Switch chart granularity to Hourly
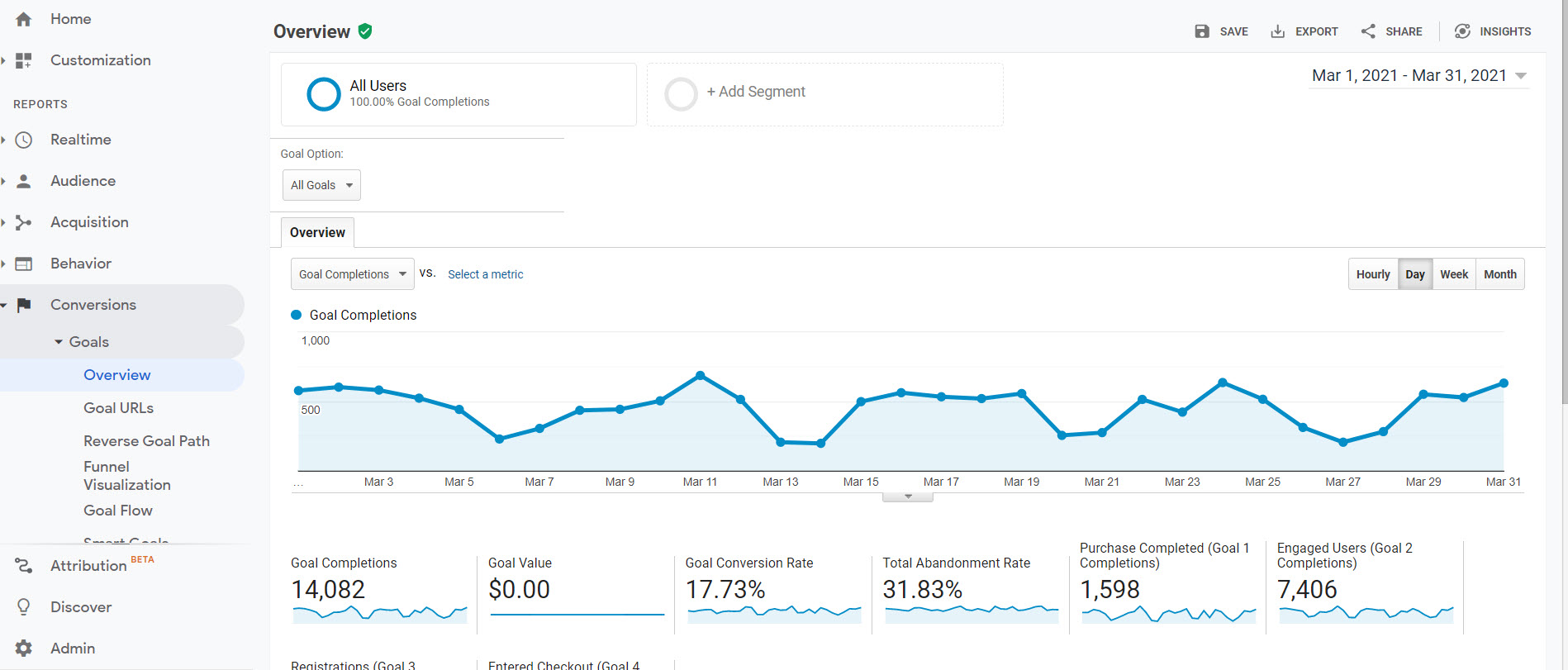The height and width of the screenshot is (670, 1568). pos(1372,274)
